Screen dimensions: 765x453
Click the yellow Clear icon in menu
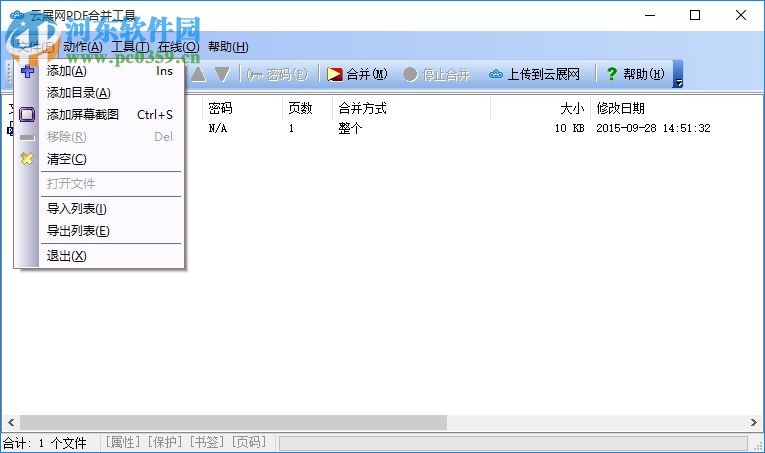pos(27,158)
